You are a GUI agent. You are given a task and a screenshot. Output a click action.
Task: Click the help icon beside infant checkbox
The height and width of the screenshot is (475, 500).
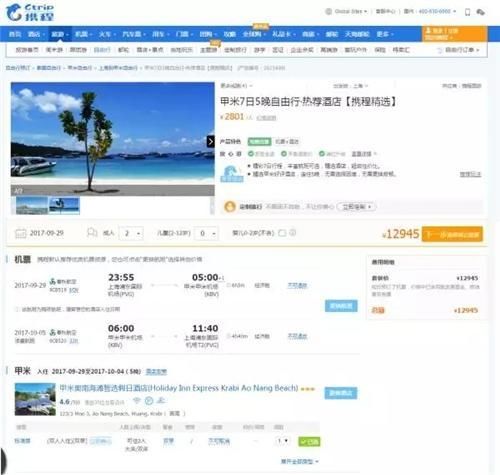tap(292, 233)
